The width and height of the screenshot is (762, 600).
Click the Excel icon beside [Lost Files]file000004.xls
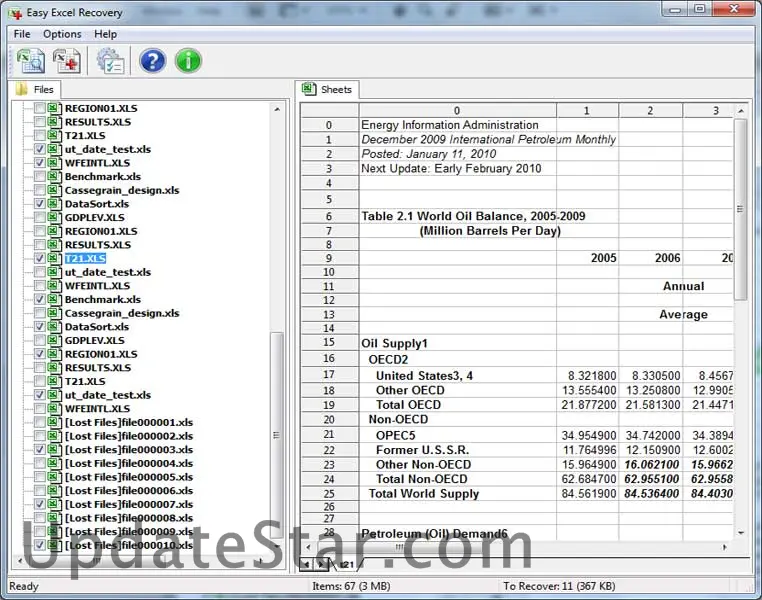click(54, 463)
